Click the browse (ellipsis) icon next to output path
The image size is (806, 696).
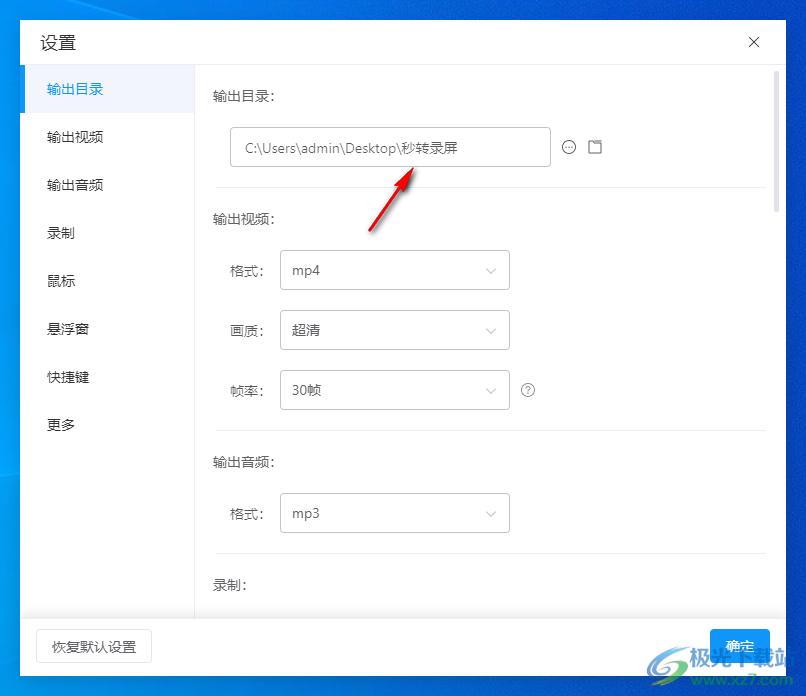[569, 148]
